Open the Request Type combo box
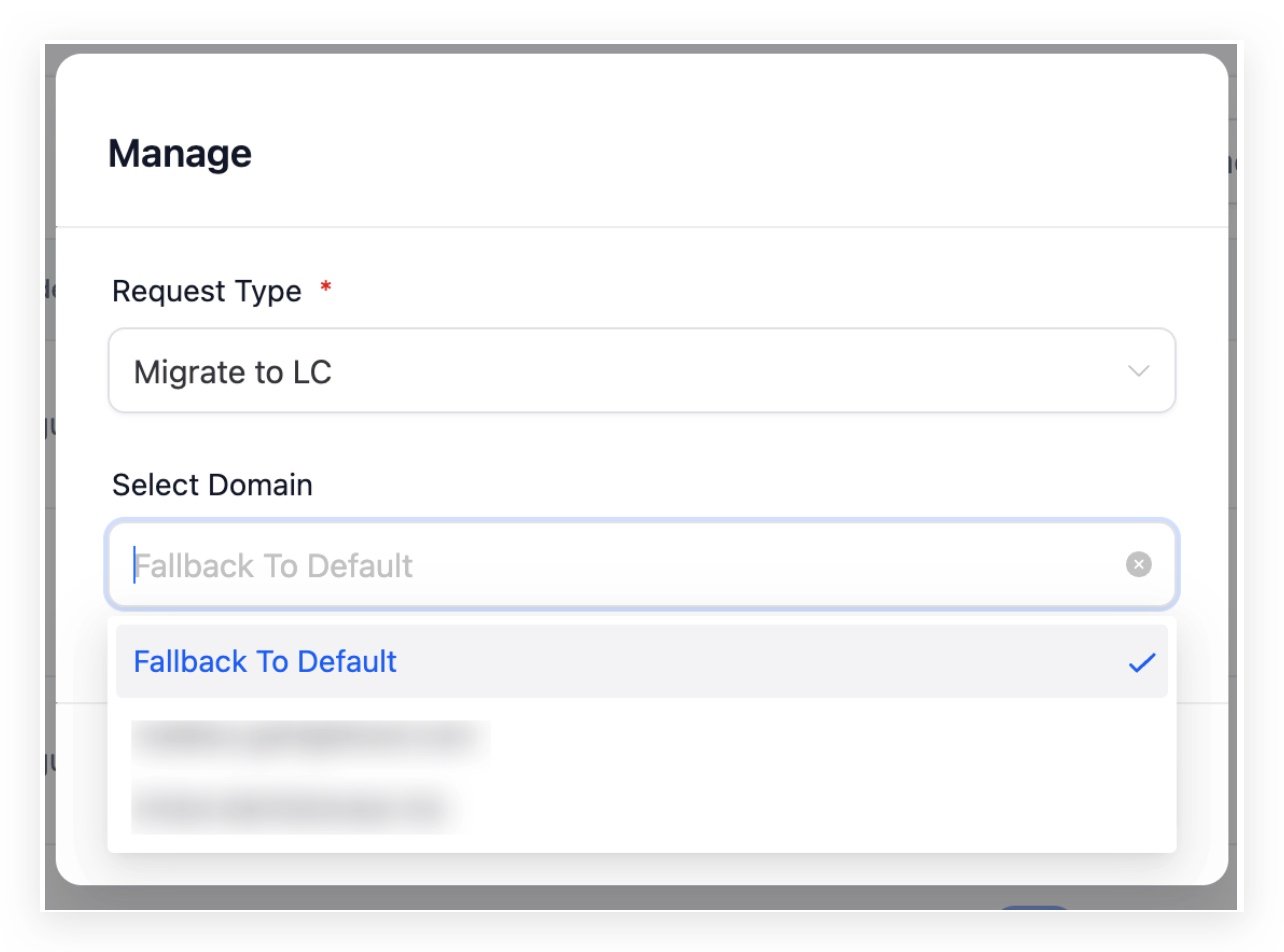The width and height of the screenshot is (1284, 952). click(640, 371)
